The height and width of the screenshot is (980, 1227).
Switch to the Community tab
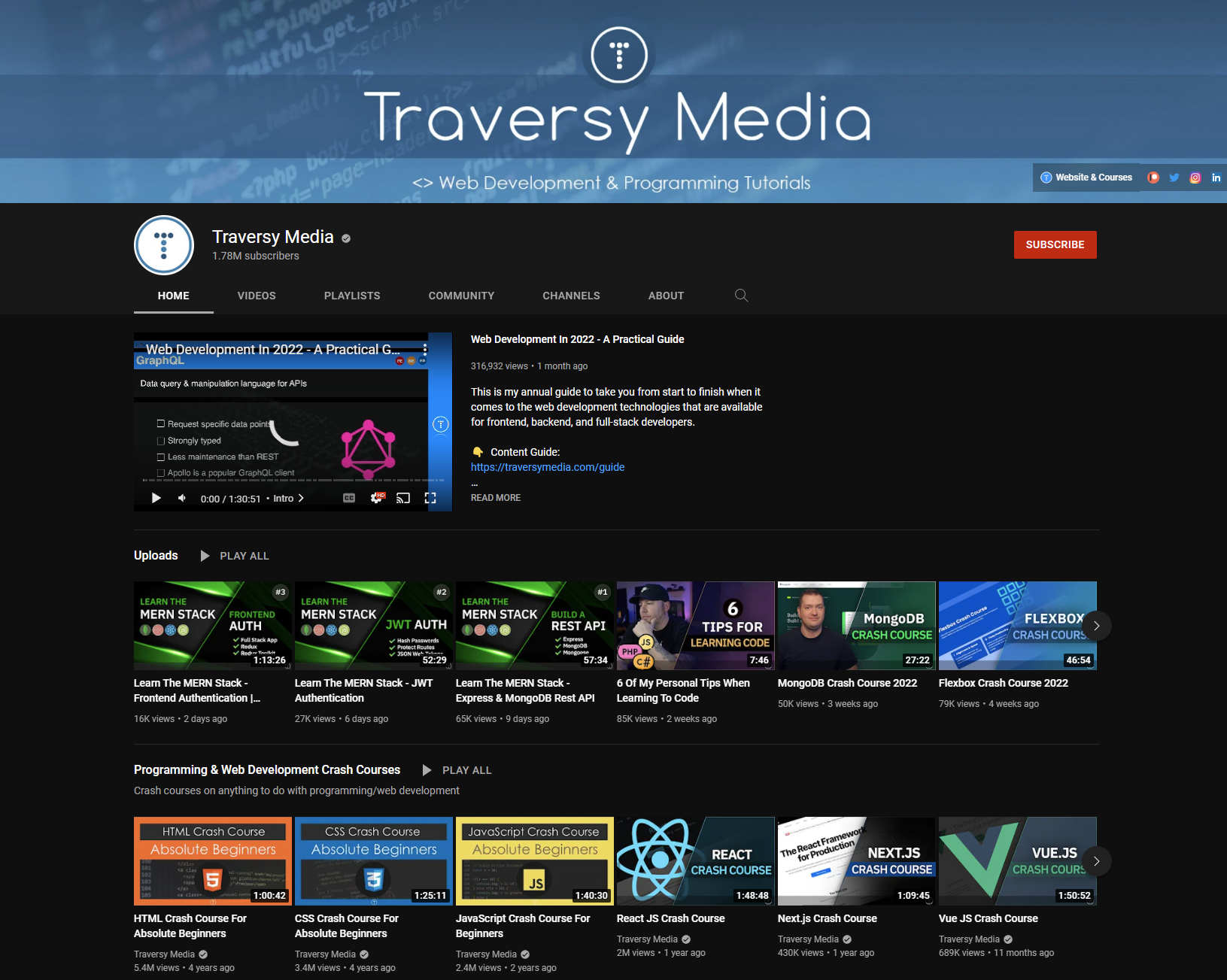(461, 296)
